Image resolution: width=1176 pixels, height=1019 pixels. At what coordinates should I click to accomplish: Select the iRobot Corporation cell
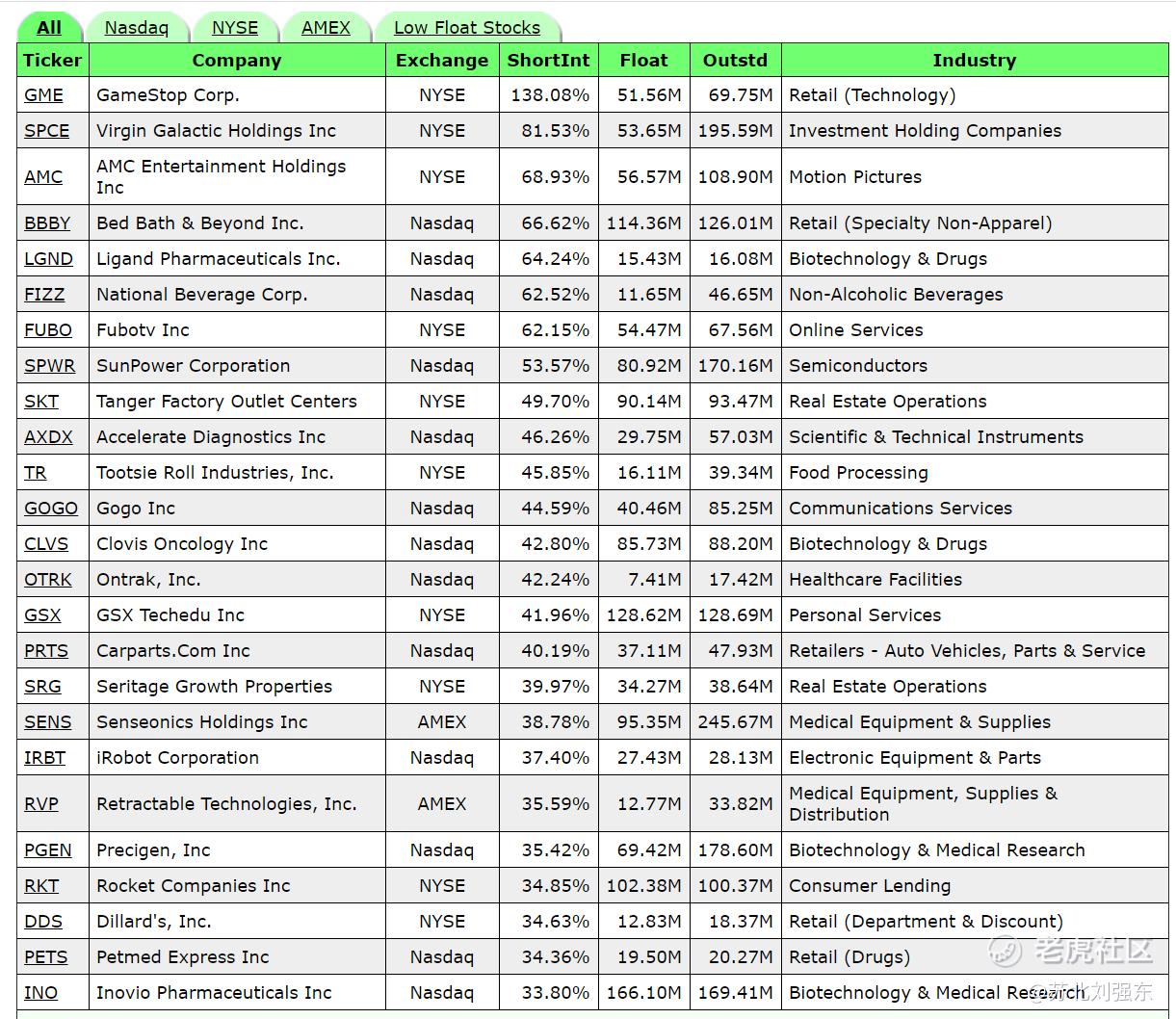click(x=237, y=758)
